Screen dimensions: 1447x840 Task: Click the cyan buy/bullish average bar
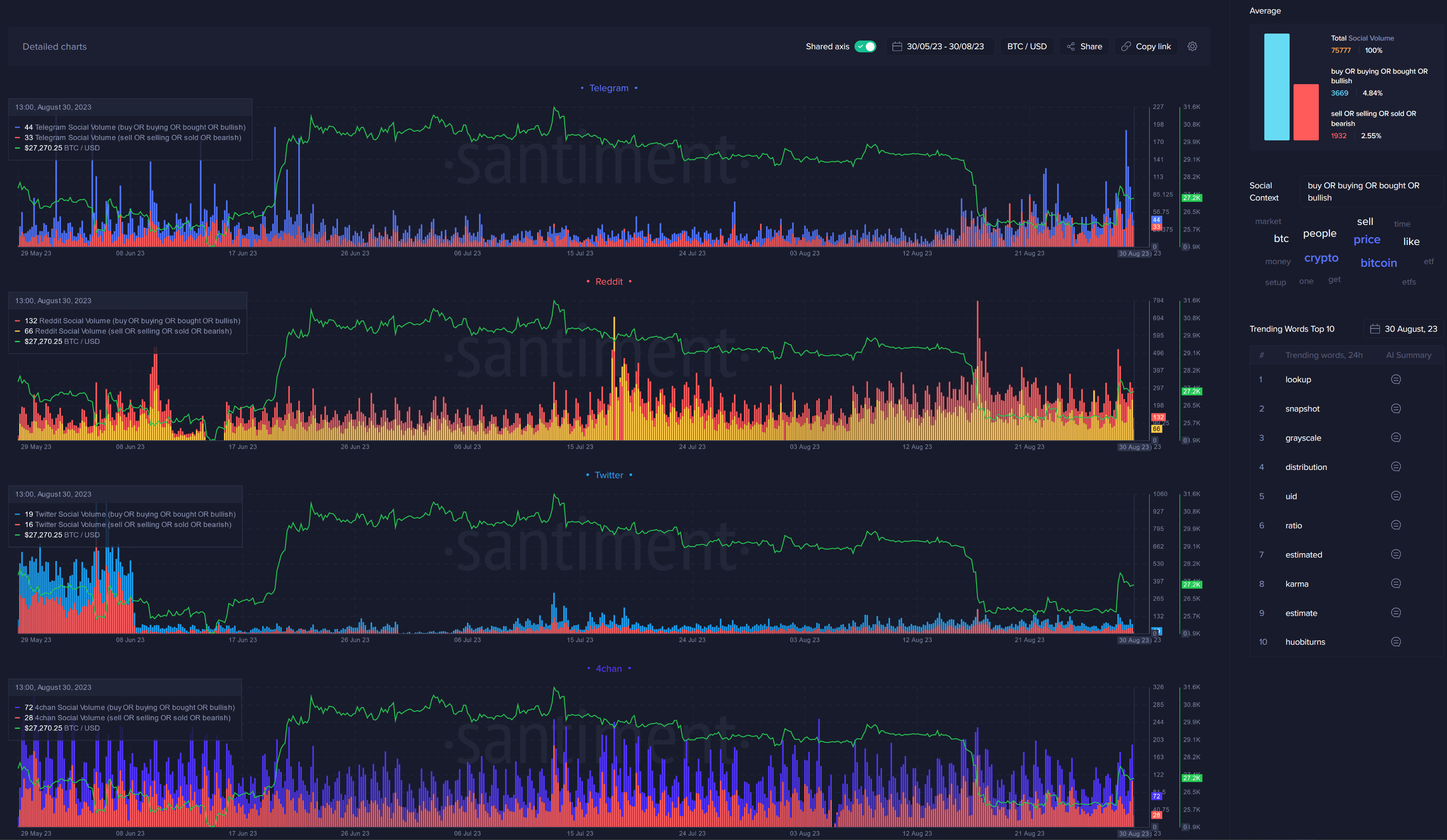(x=1277, y=87)
